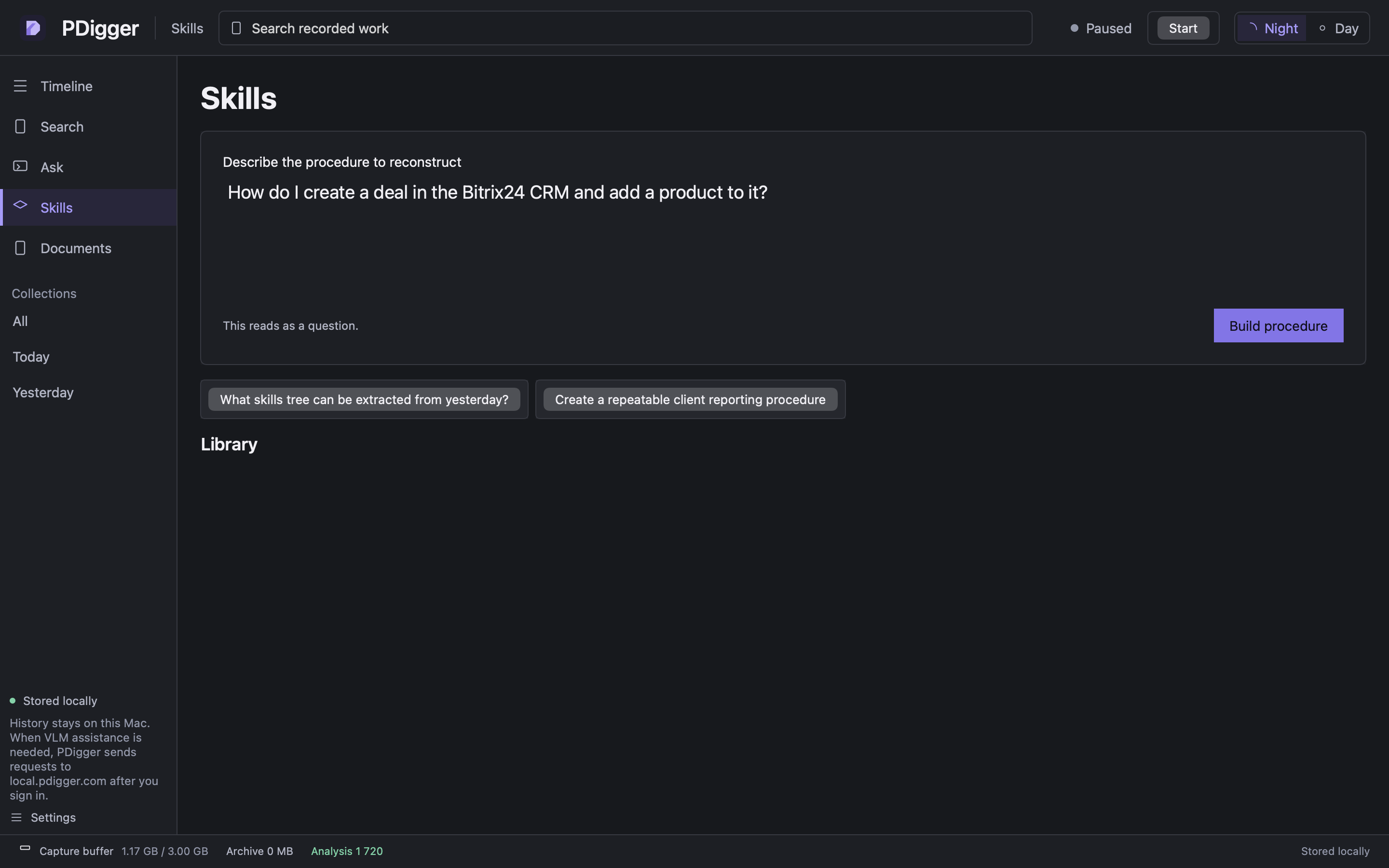This screenshot has width=1389, height=868.
Task: Filter by the Yesterday collection
Action: pos(43,392)
